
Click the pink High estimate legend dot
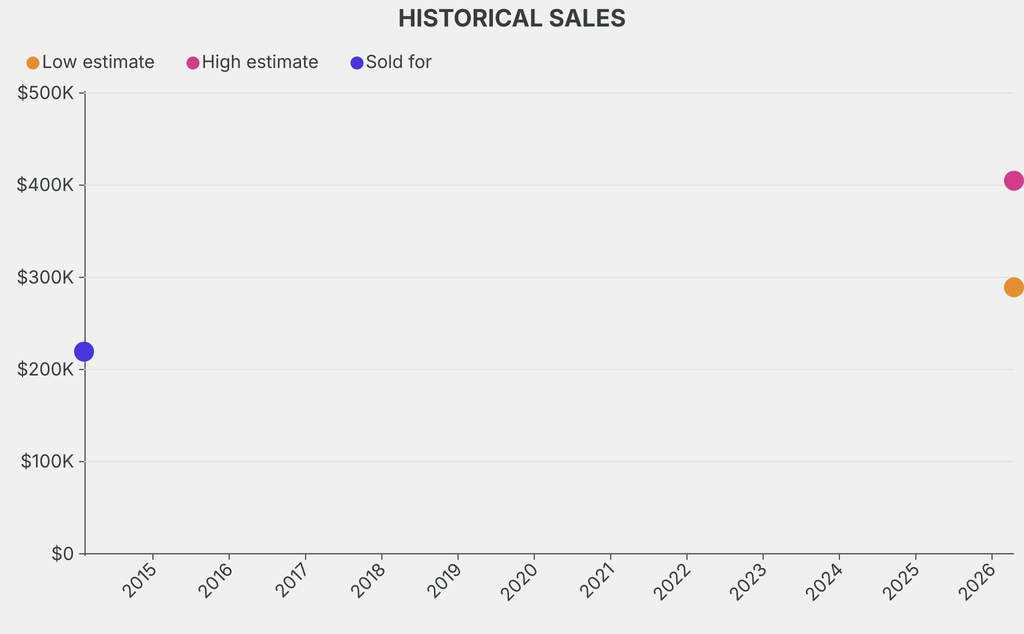[x=193, y=63]
